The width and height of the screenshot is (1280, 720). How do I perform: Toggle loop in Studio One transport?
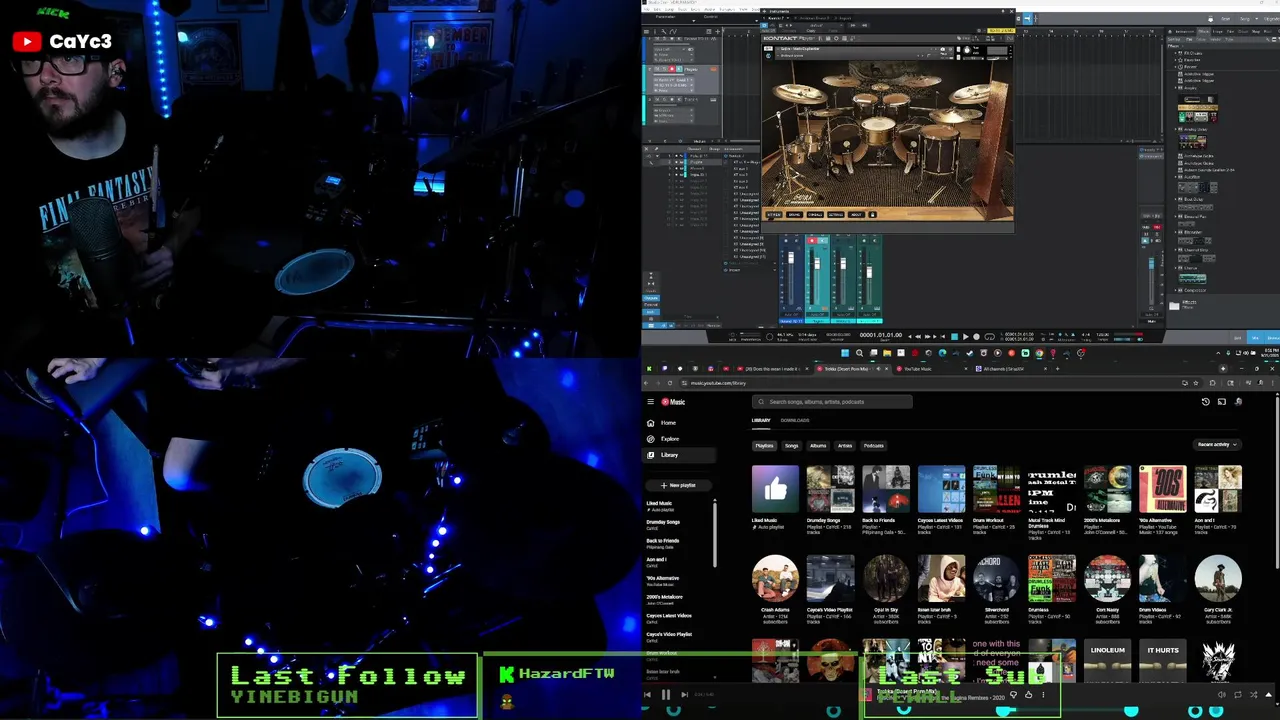coord(989,337)
